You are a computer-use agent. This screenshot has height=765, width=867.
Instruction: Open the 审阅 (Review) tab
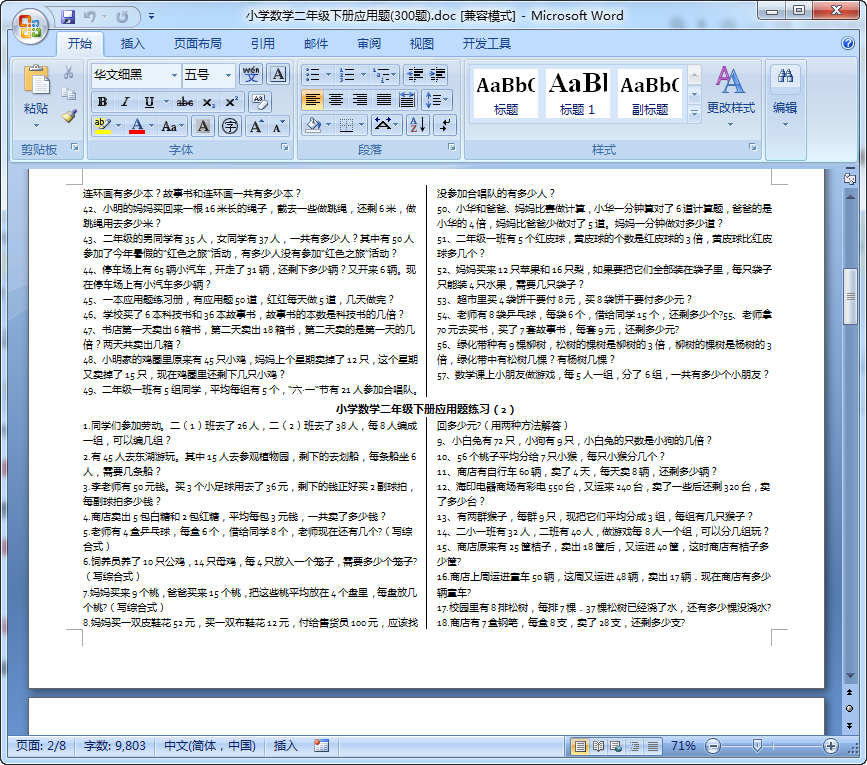click(x=369, y=44)
